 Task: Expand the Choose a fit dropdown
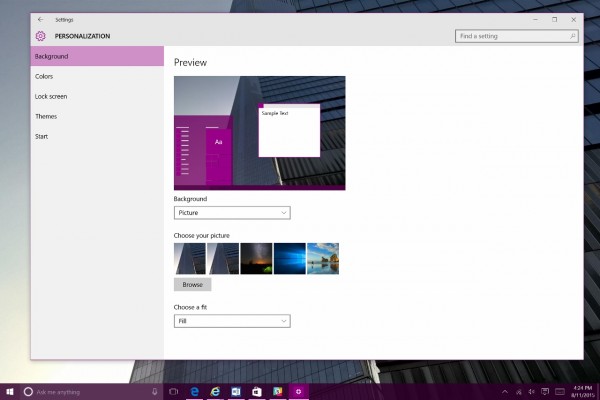click(x=232, y=321)
